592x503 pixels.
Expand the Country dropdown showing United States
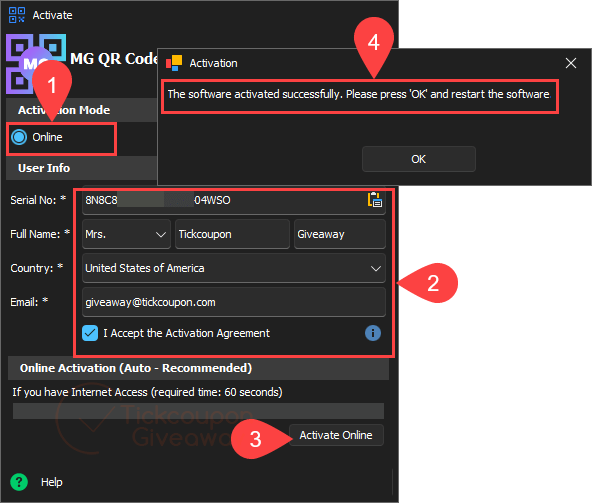[x=234, y=268]
